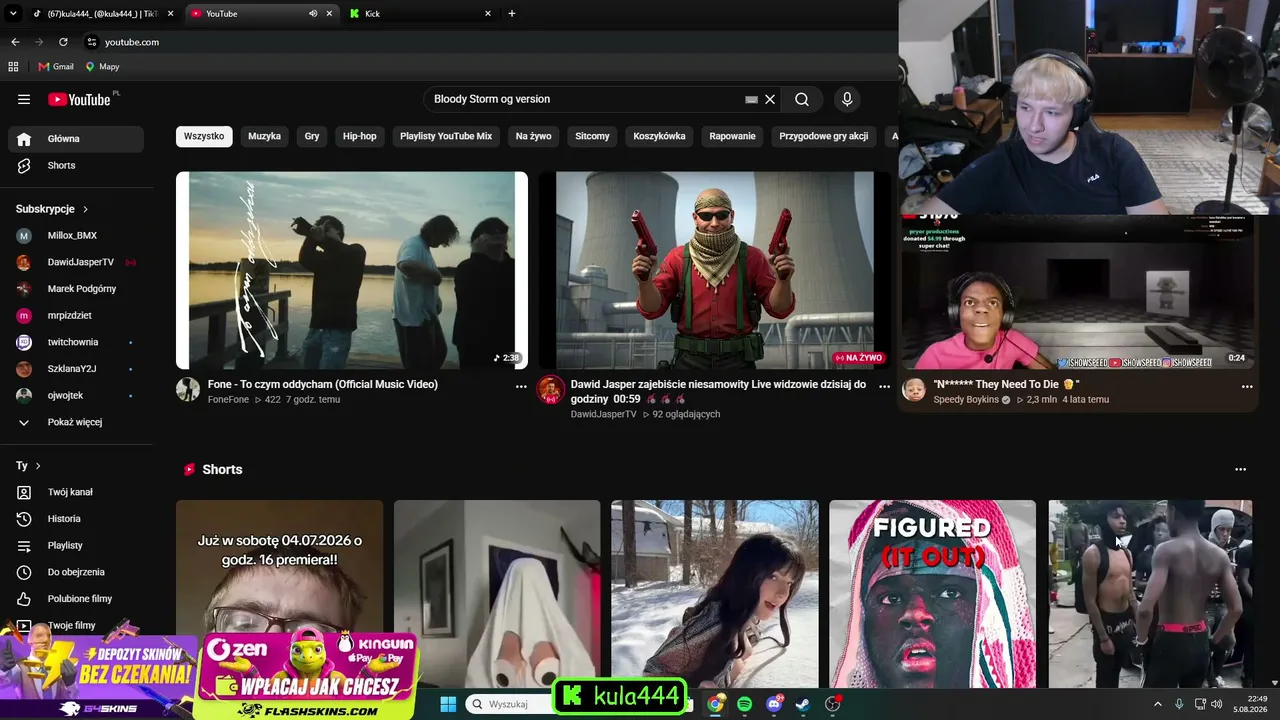Viewport: 1280px width, 720px height.
Task: Start voice search with the microphone
Action: 847,99
